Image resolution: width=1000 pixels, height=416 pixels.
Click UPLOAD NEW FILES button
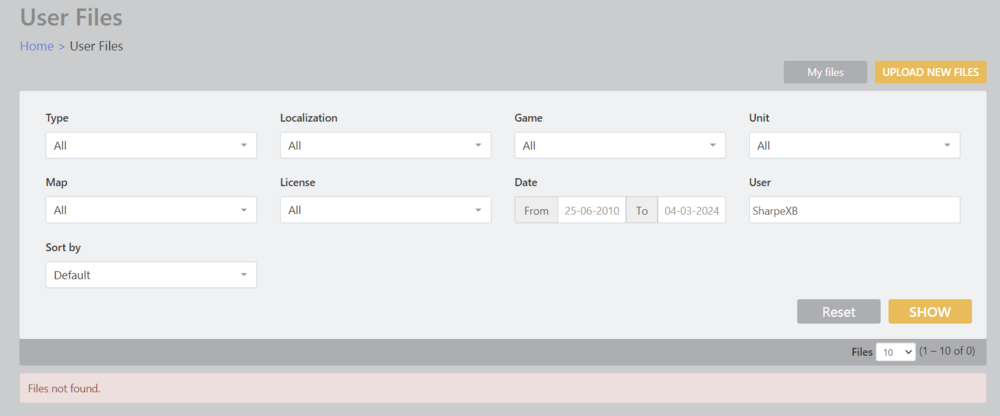[x=930, y=72]
